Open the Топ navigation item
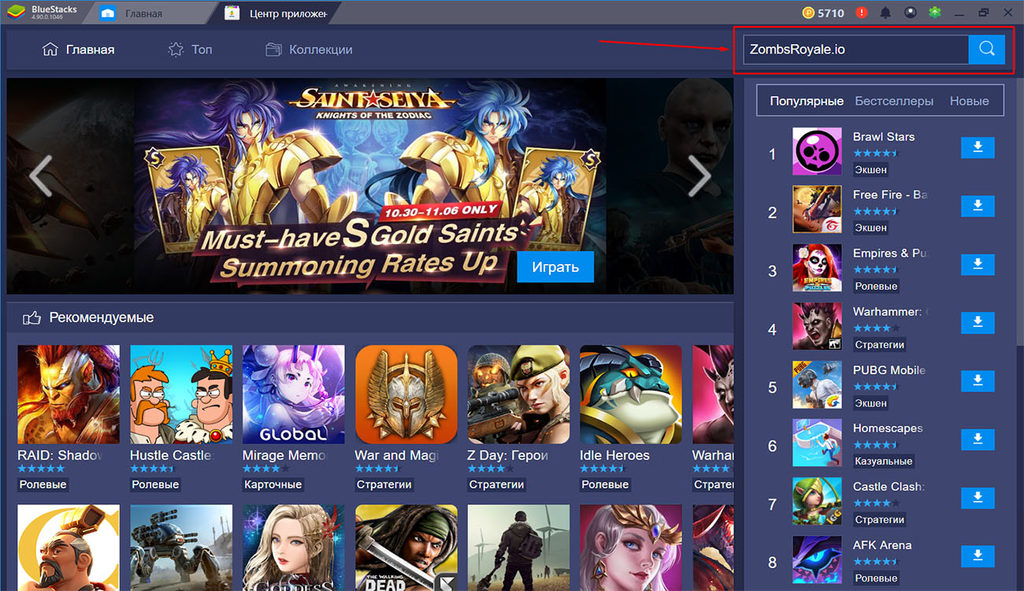The height and width of the screenshot is (591, 1024). (190, 50)
